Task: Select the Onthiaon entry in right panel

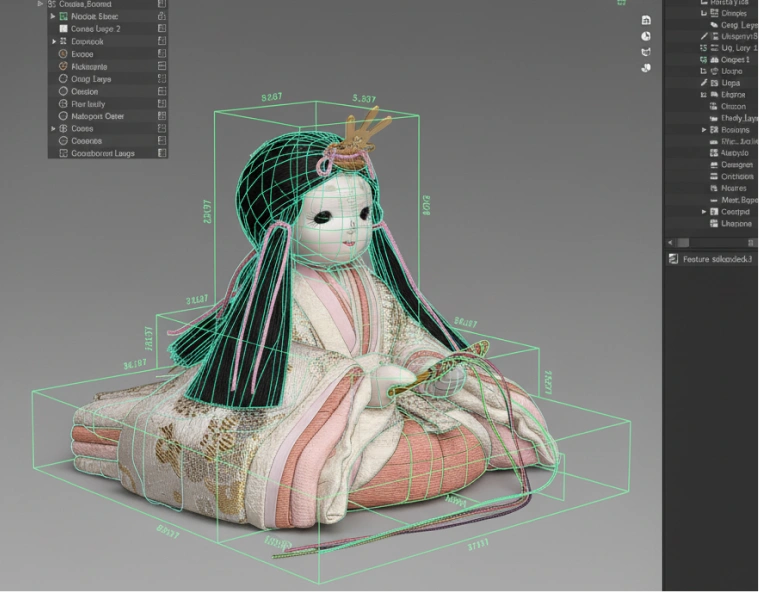Action: pyautogui.click(x=737, y=176)
